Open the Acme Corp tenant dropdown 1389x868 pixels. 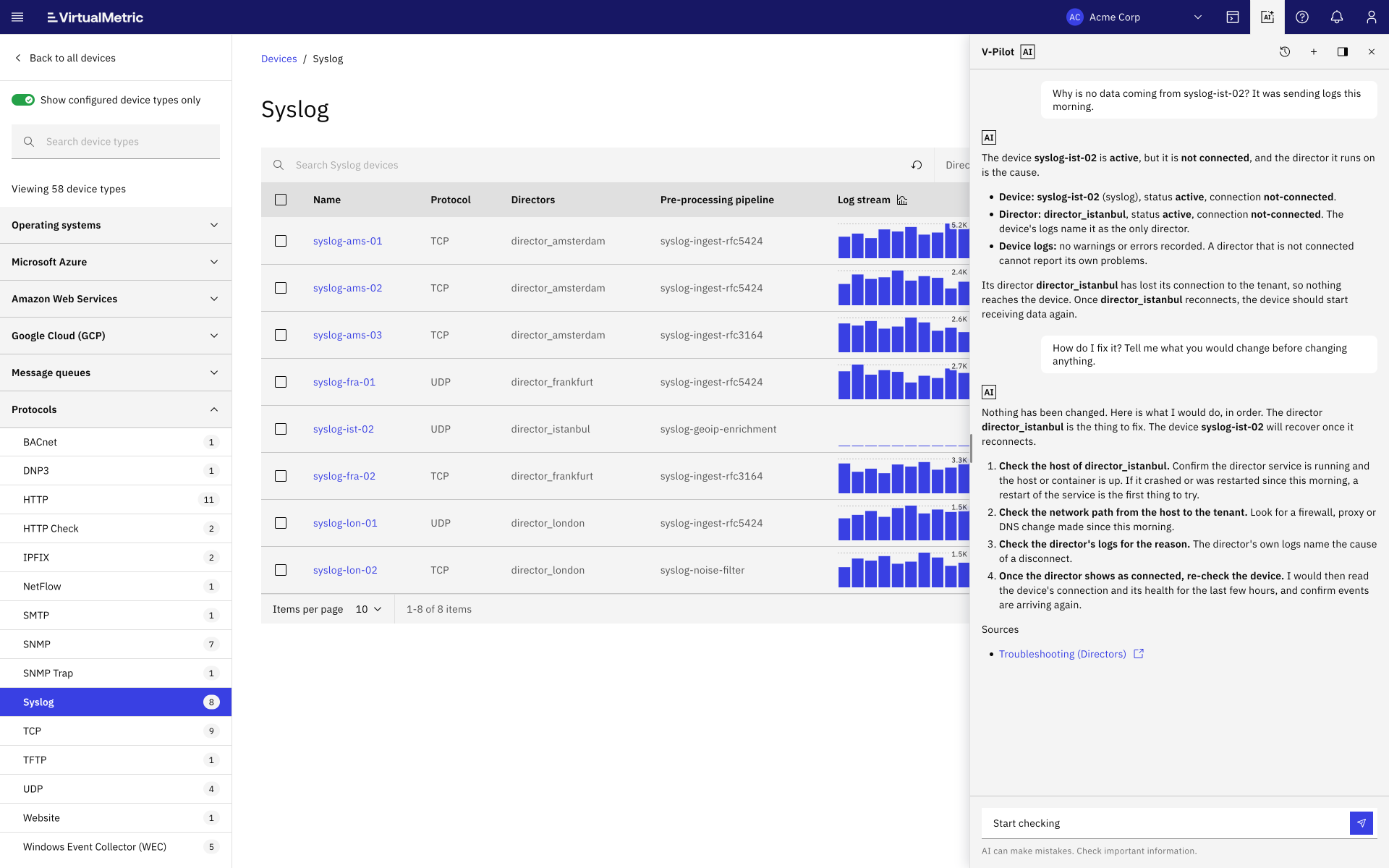click(x=1134, y=17)
